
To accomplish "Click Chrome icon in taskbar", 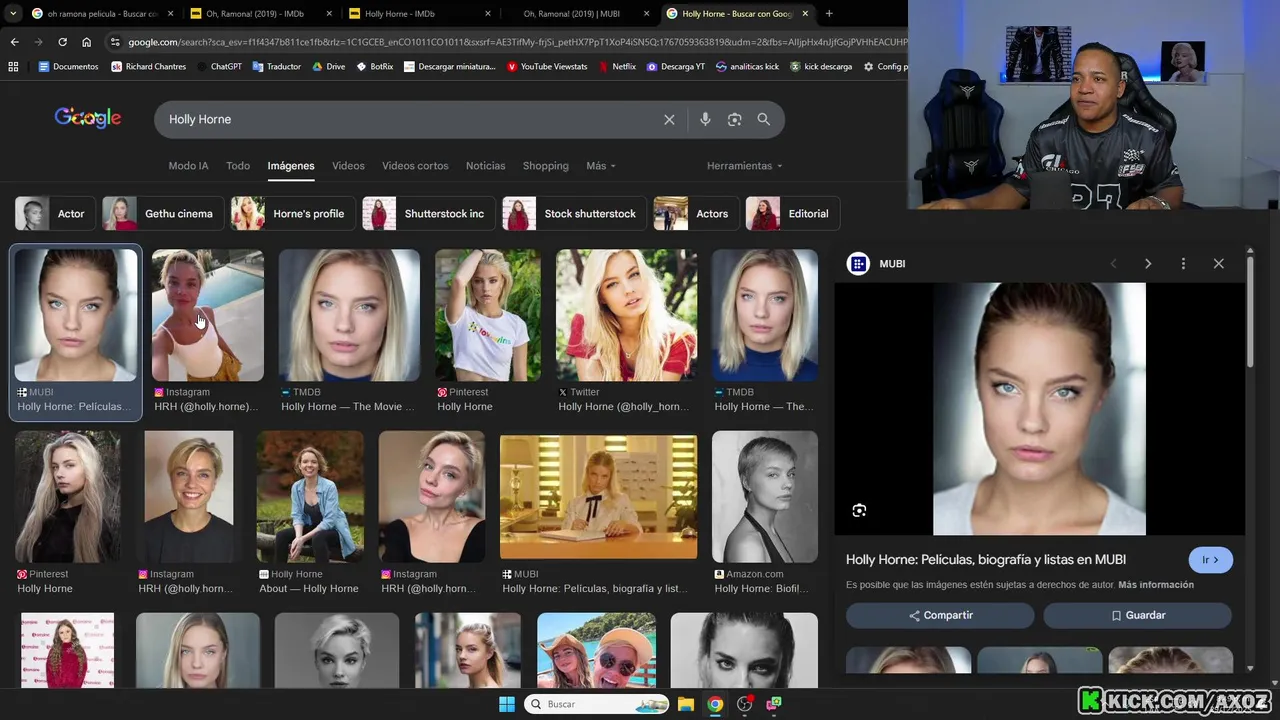I will (x=715, y=704).
